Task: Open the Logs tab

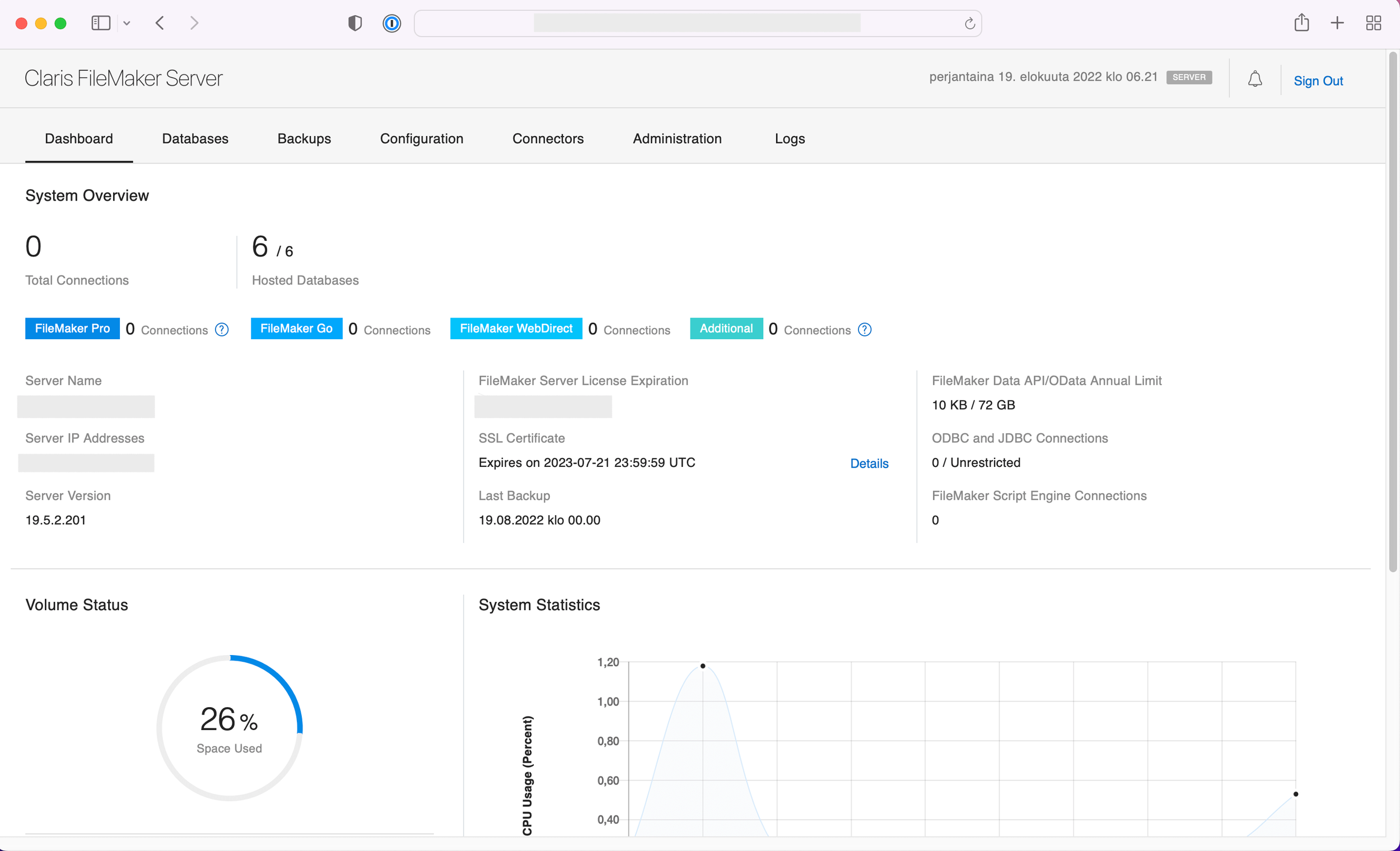Action: point(789,139)
